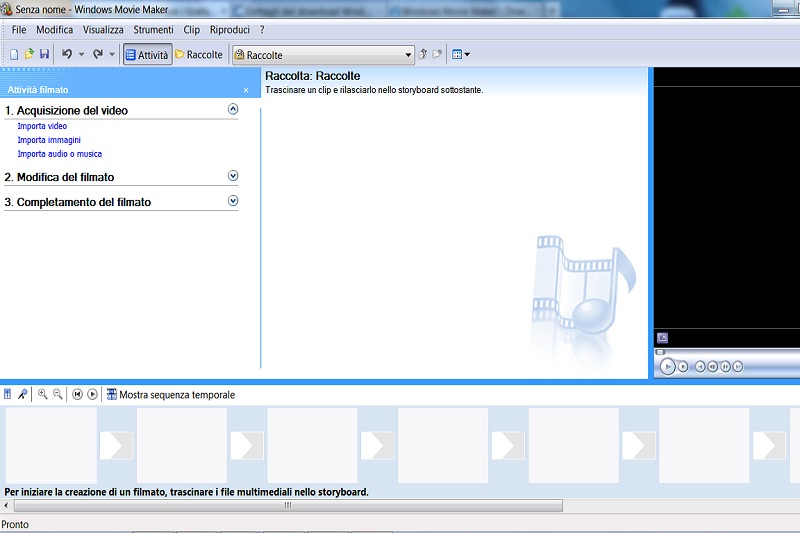Click the Previous Frame button
This screenshot has width=800, height=533.
[713, 366]
